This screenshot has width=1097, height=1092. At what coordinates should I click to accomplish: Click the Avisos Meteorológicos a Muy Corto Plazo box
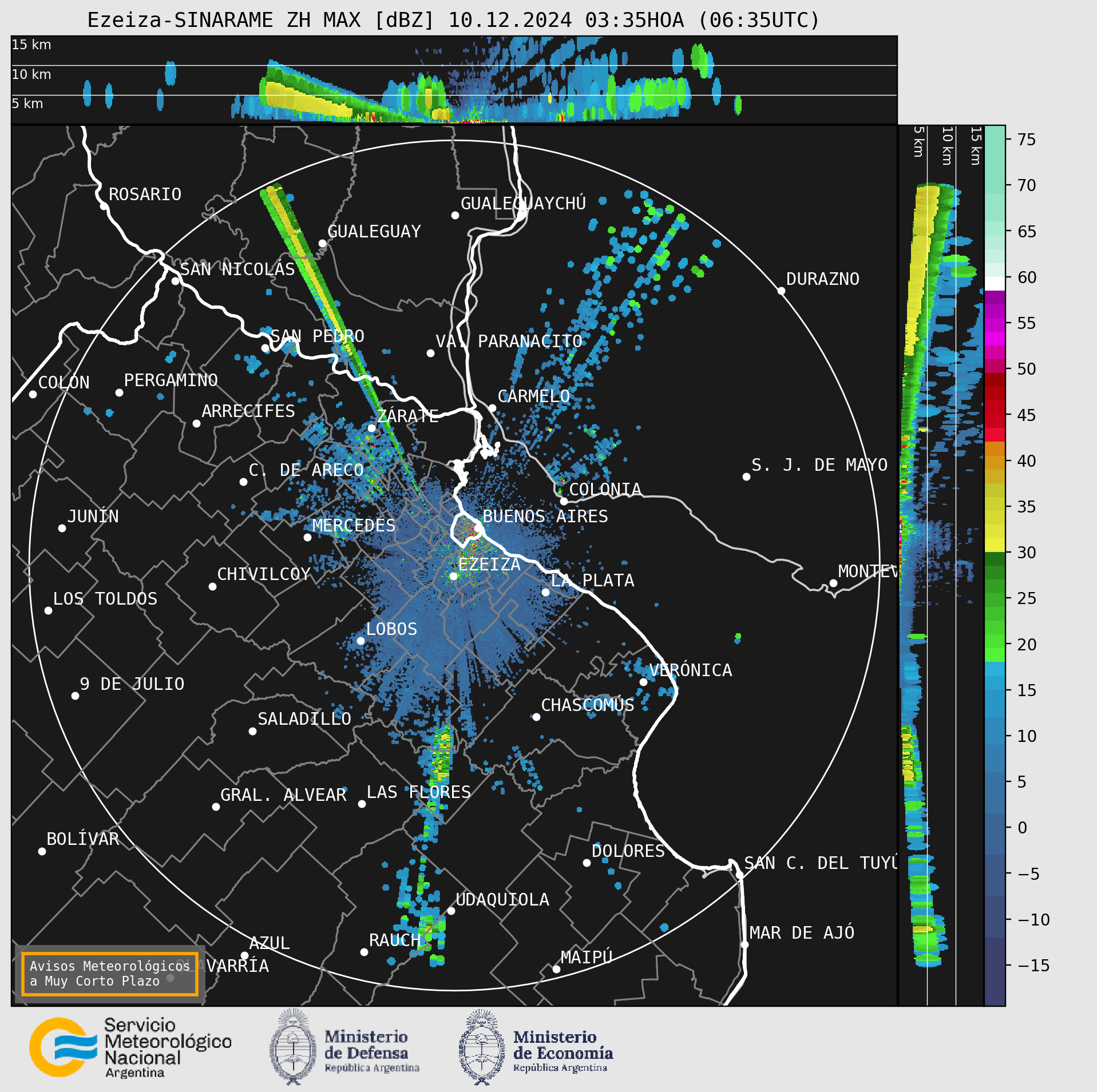(109, 974)
